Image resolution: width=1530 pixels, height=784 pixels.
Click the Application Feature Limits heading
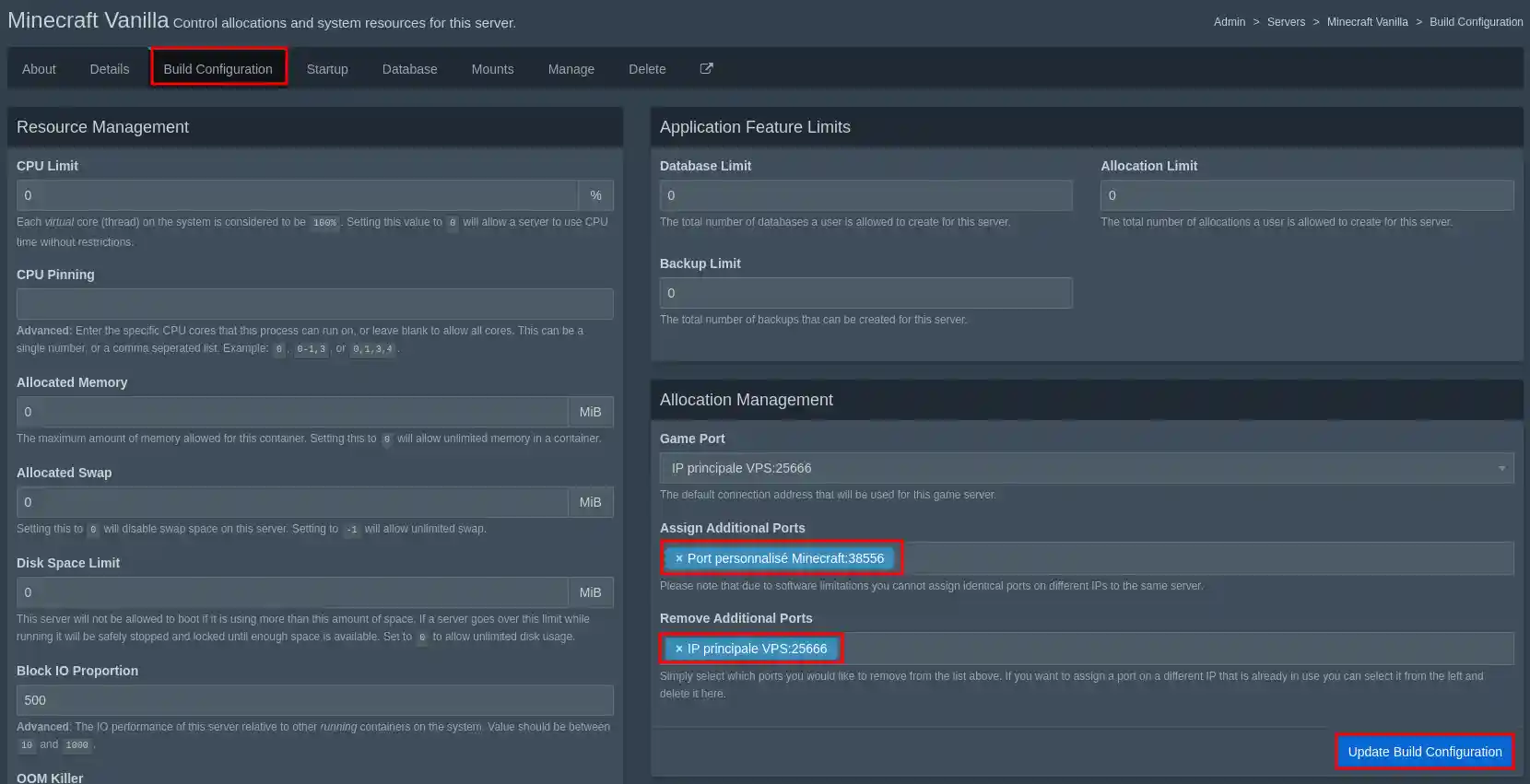pos(755,127)
